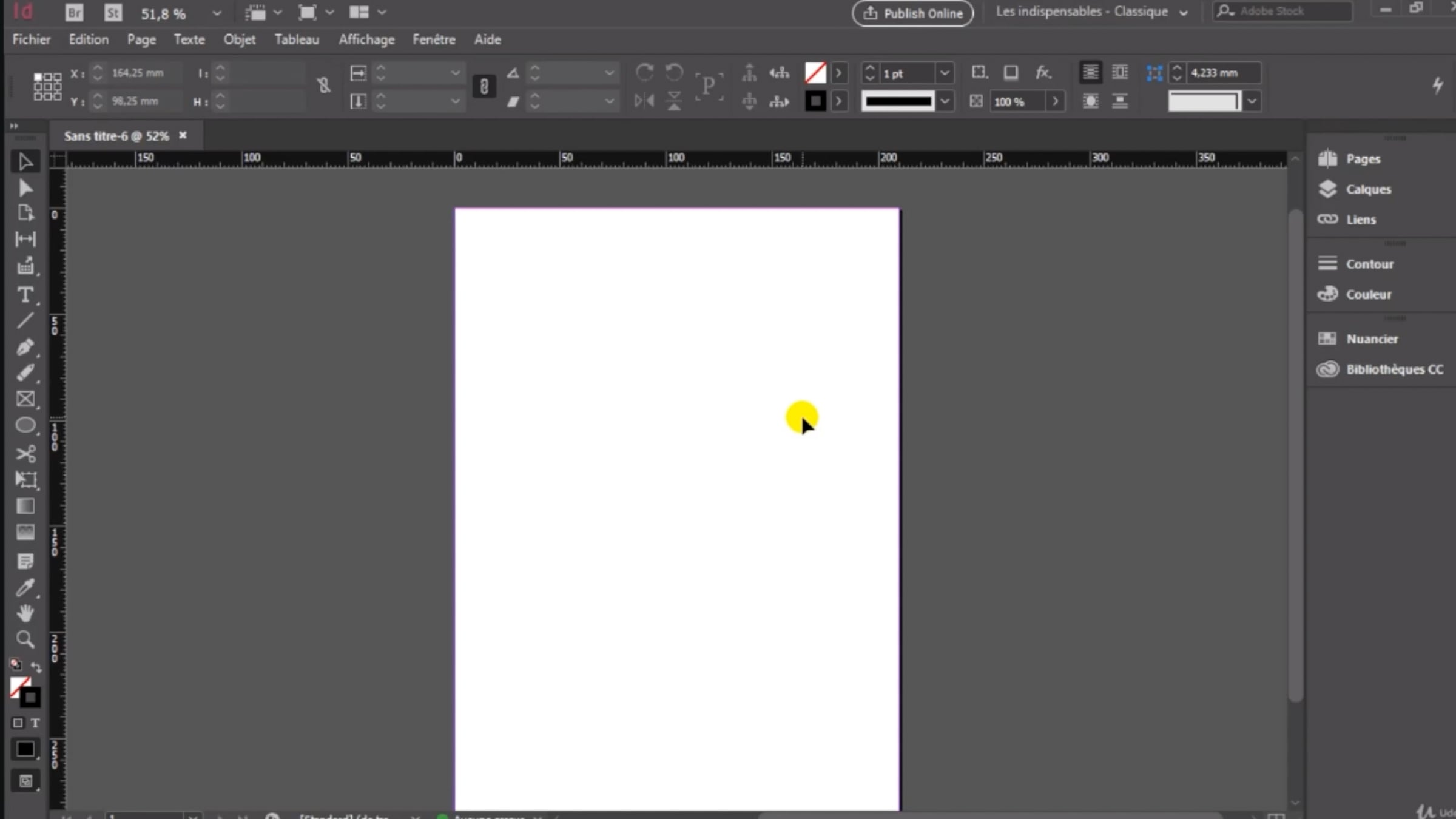
Task: Open the fx effects button
Action: coord(1043,73)
